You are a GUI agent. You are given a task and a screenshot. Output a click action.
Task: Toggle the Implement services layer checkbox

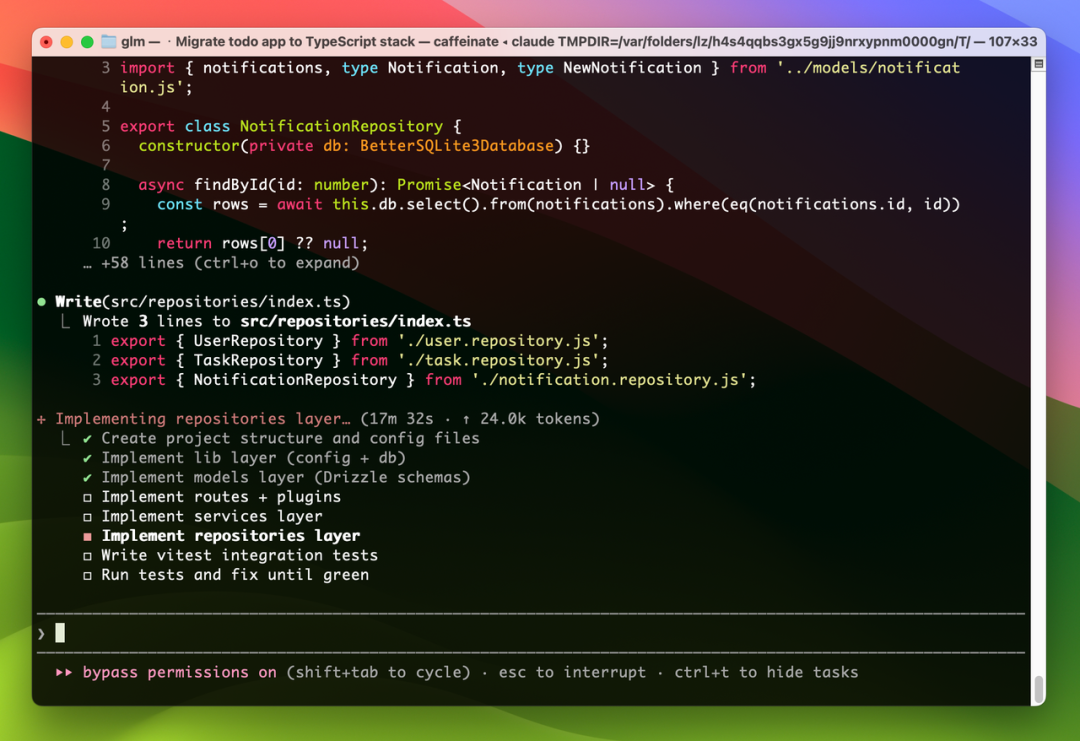(x=87, y=516)
